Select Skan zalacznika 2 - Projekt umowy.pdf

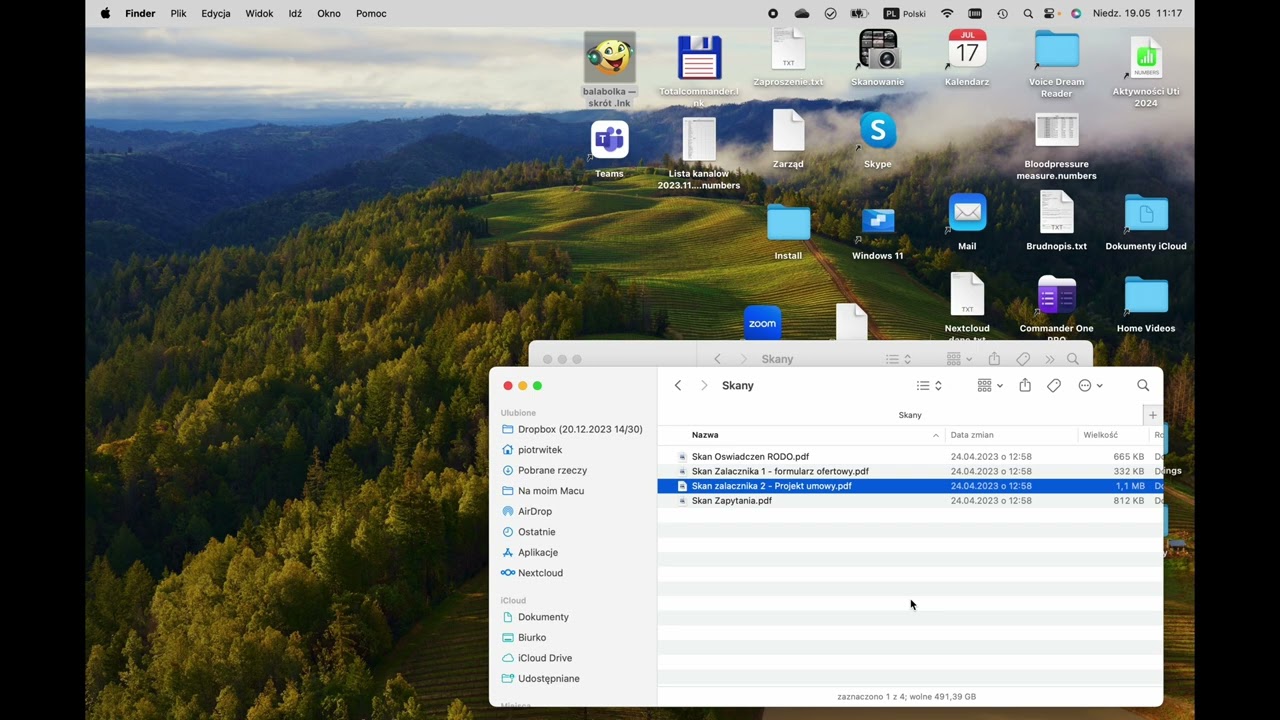[x=910, y=486]
